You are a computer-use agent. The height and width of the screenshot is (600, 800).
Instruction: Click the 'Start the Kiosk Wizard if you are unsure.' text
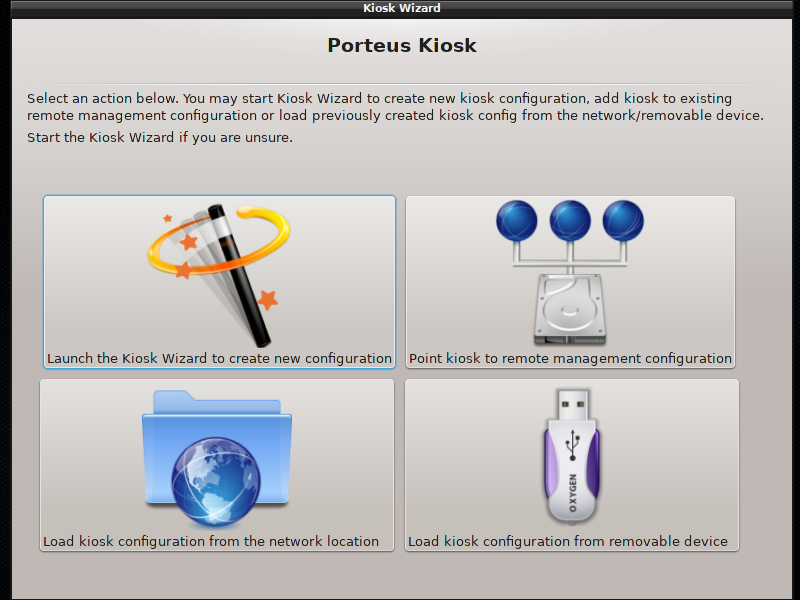click(160, 138)
